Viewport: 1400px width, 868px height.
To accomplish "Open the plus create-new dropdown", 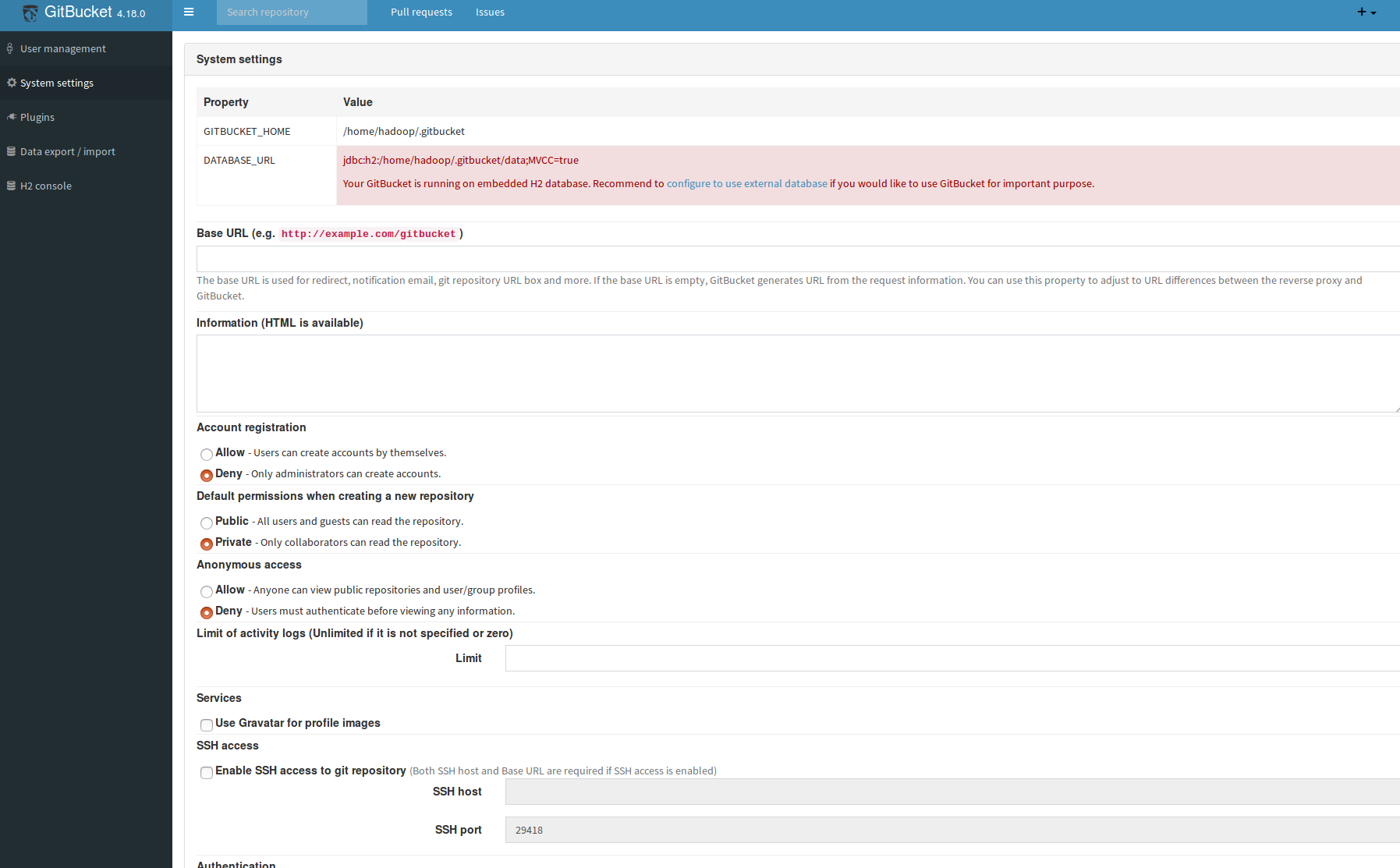I will coord(1366,12).
